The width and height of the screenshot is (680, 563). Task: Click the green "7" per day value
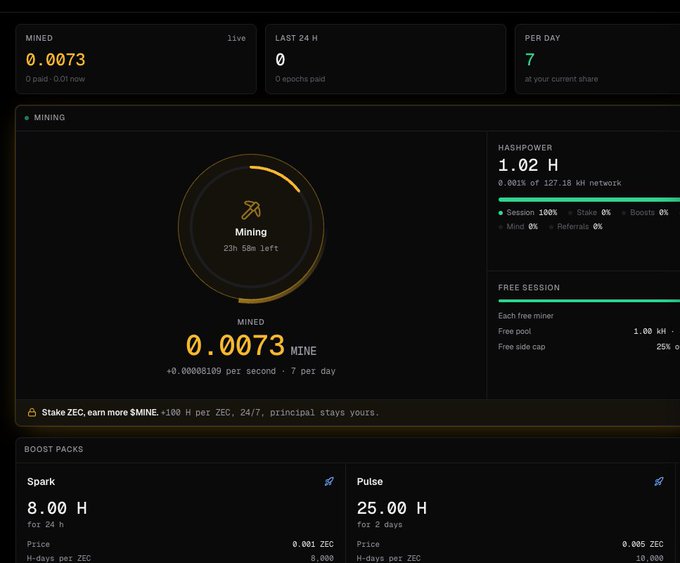point(530,59)
